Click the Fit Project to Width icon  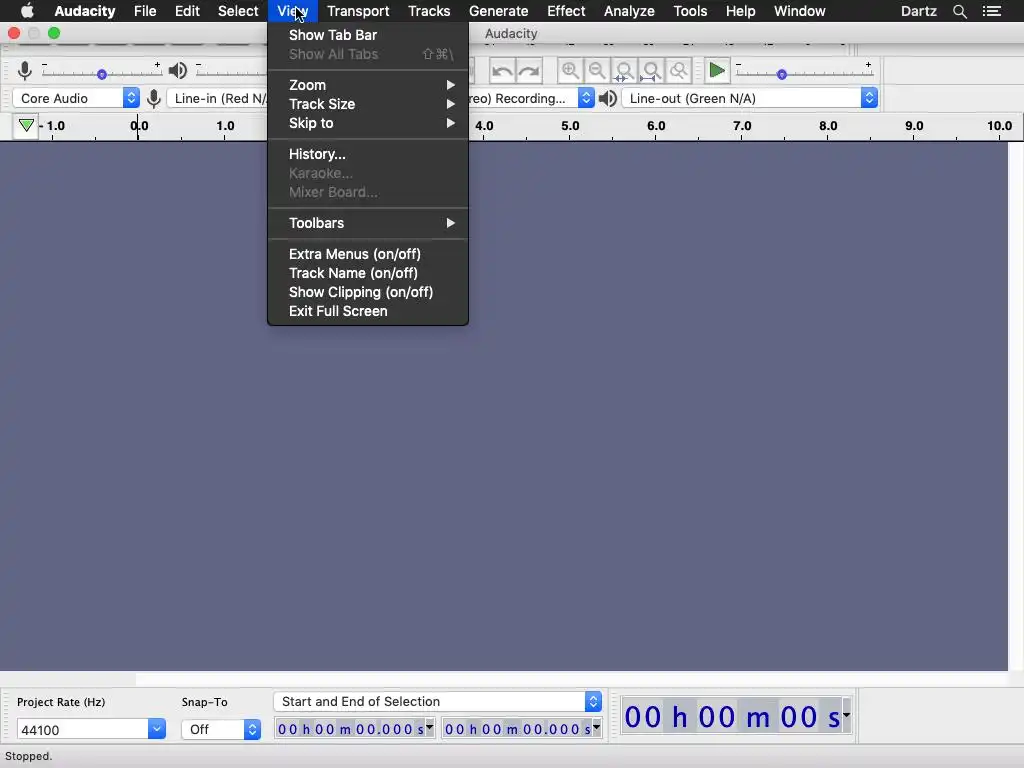click(652, 71)
